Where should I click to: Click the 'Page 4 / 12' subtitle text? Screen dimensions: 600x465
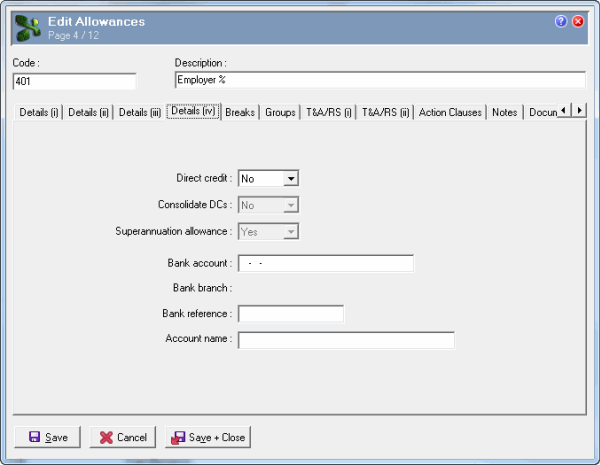pos(73,36)
